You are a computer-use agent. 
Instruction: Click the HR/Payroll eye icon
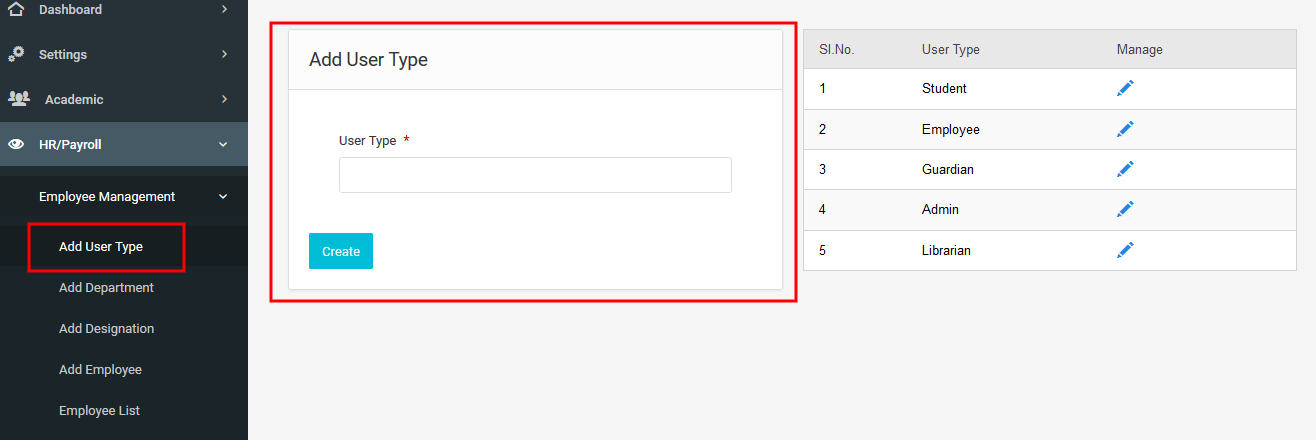tap(16, 144)
